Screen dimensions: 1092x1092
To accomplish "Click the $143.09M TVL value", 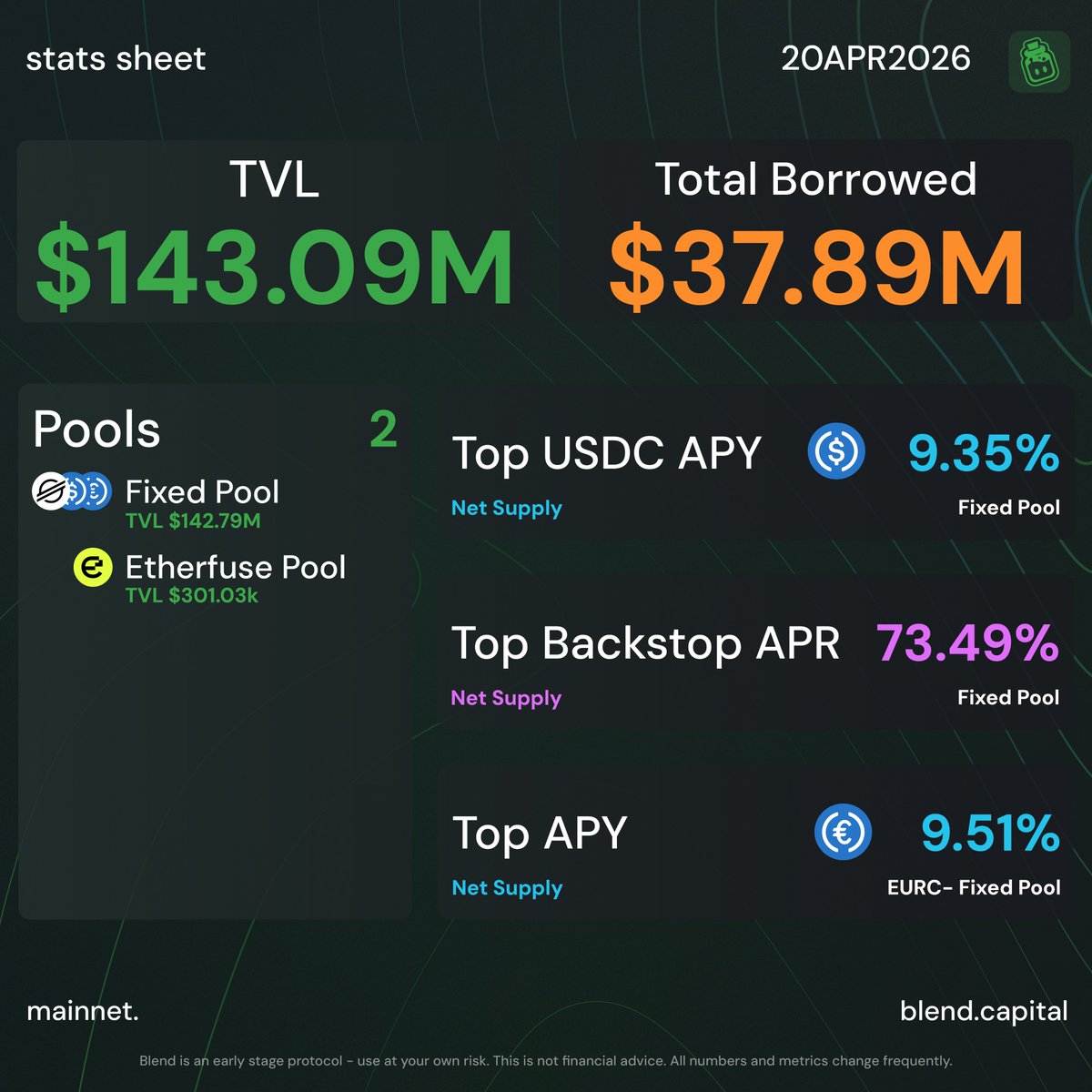I will point(274,268).
